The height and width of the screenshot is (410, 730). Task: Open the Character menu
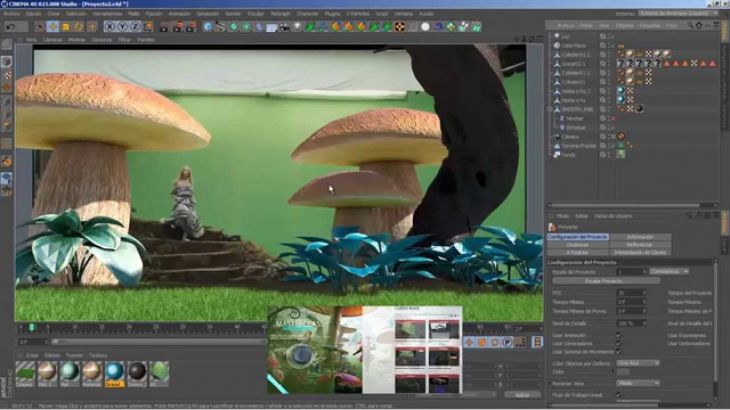pyautogui.click(x=308, y=14)
